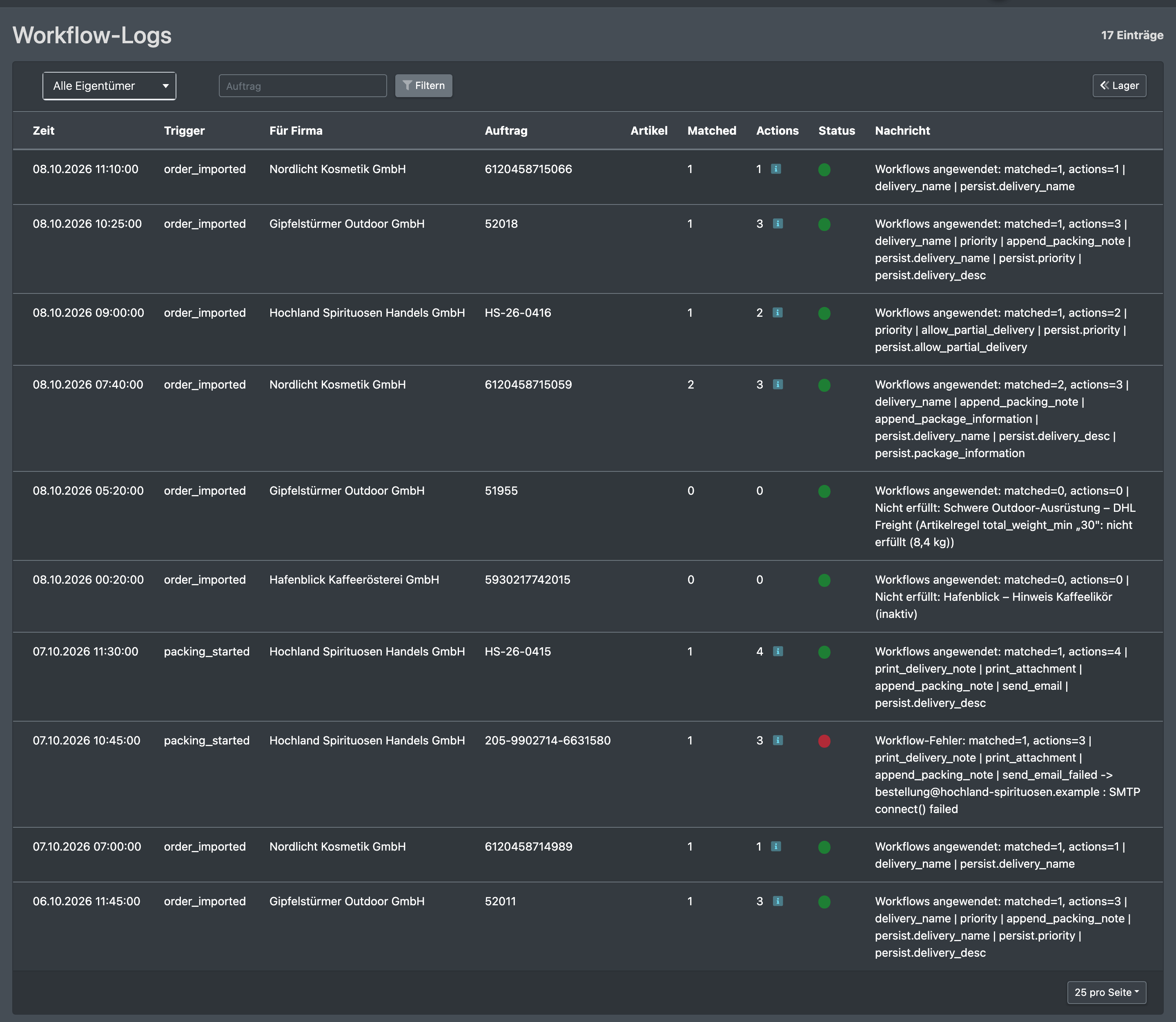1176x1022 pixels.
Task: Click the Actions column header
Action: (x=778, y=131)
